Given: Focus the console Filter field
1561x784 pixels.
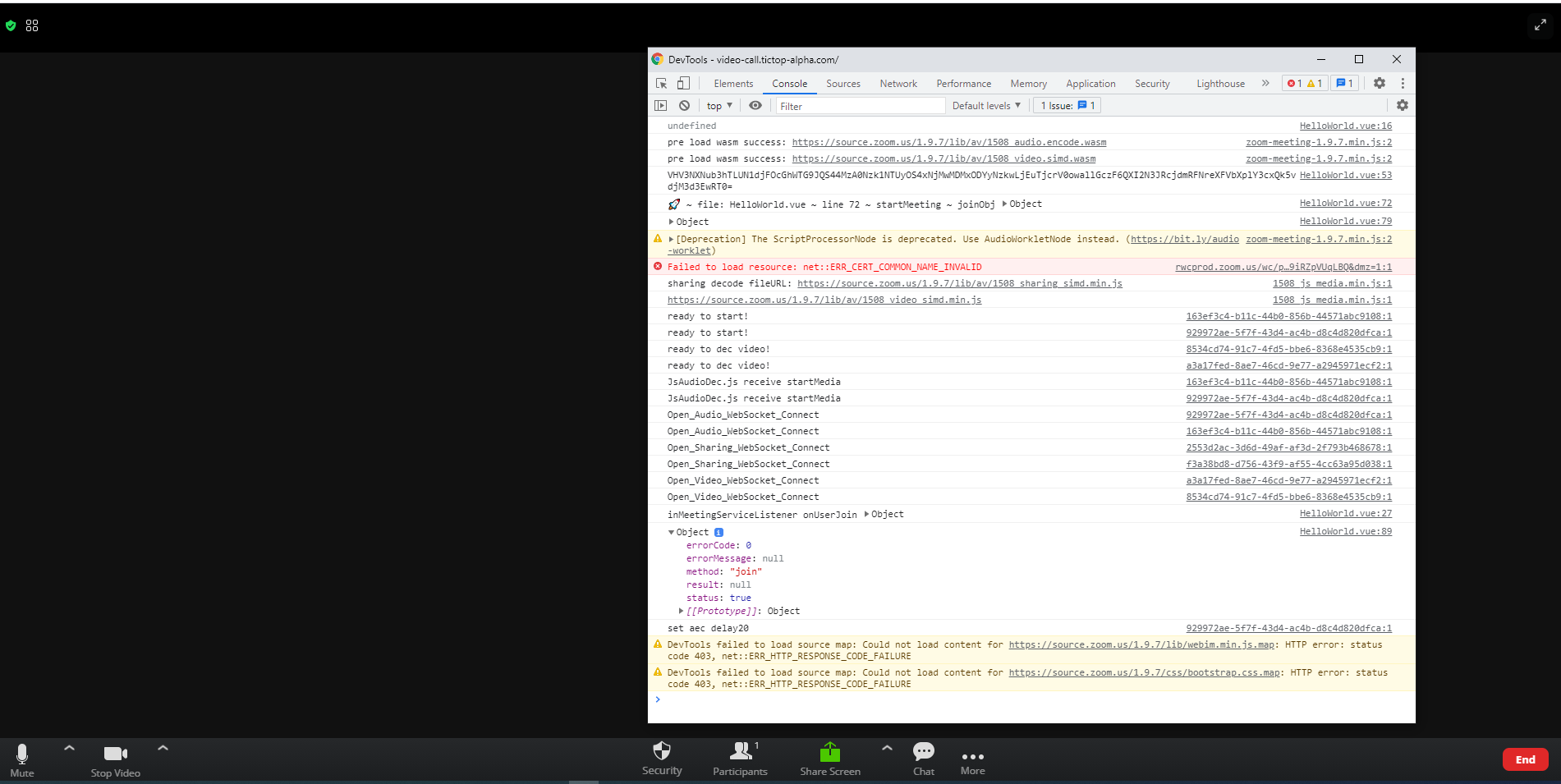Looking at the screenshot, I should (861, 105).
